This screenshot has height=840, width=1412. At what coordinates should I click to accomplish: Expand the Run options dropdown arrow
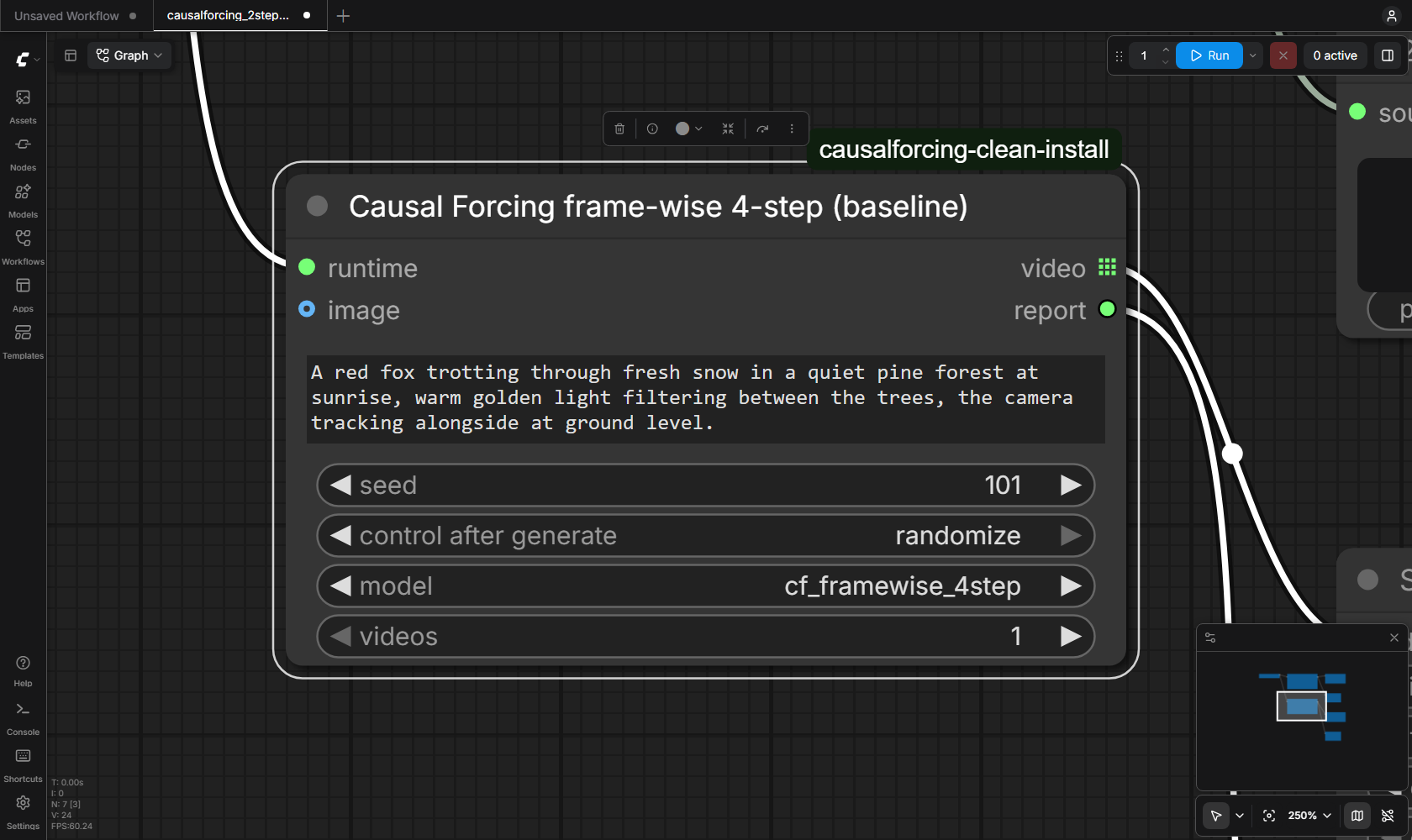pos(1252,55)
